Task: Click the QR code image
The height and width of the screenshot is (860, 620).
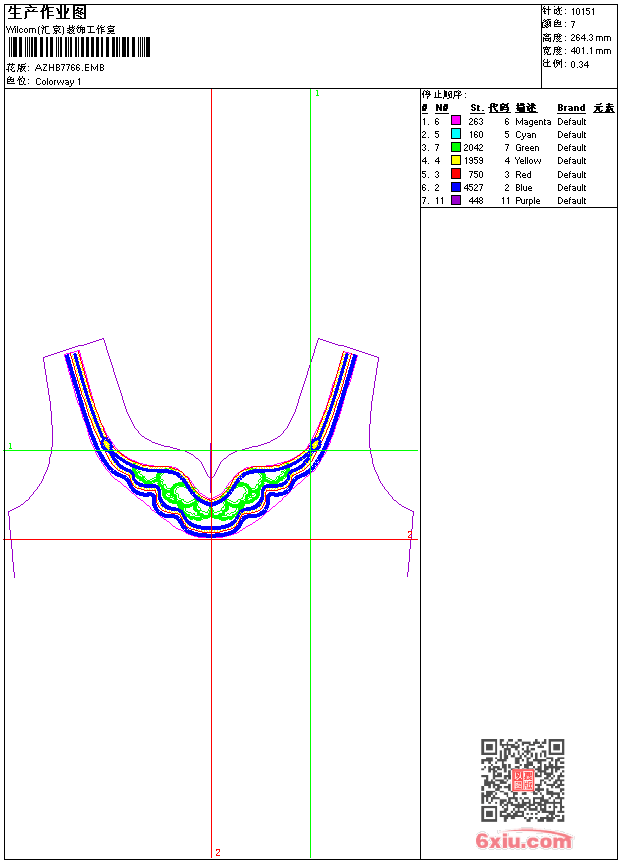Action: [522, 780]
